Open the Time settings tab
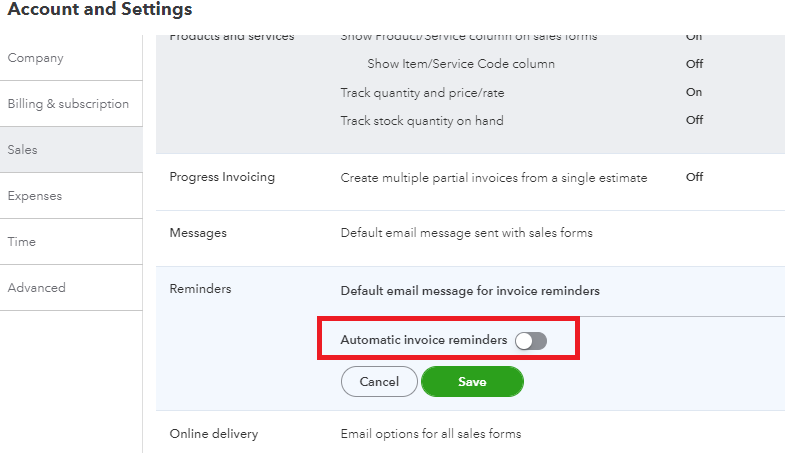 click(22, 242)
